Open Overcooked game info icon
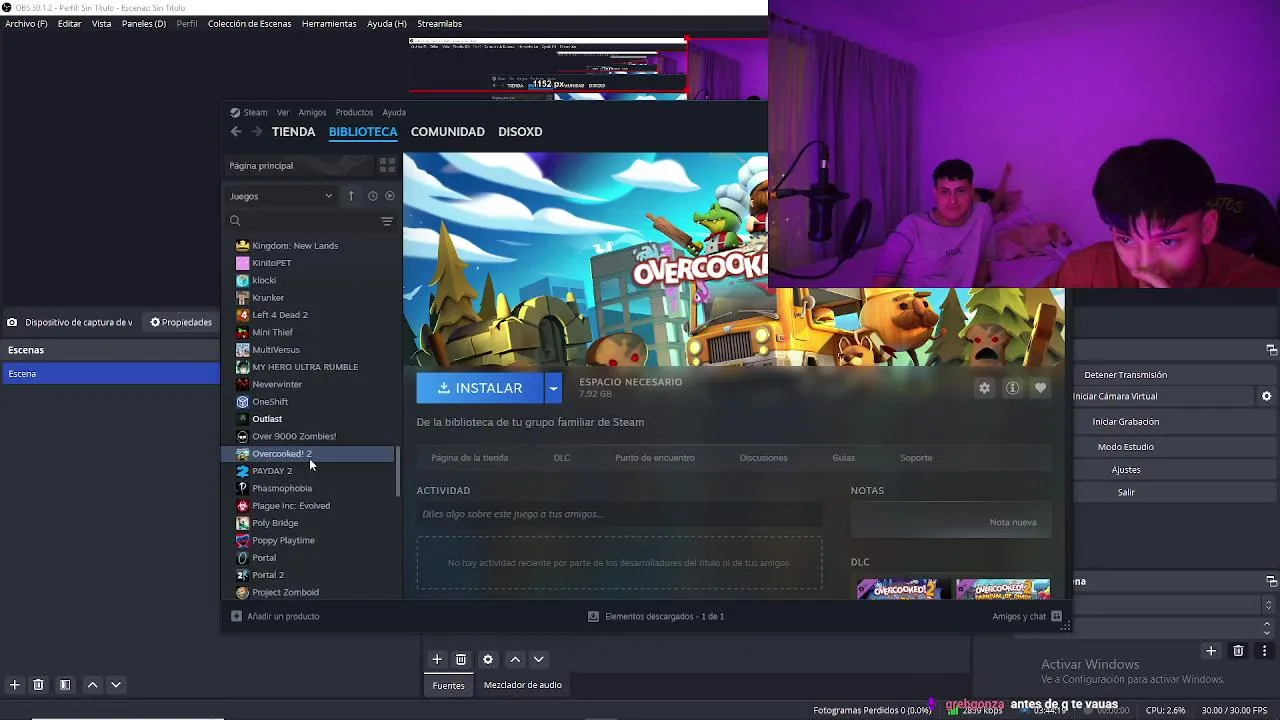 click(1012, 388)
